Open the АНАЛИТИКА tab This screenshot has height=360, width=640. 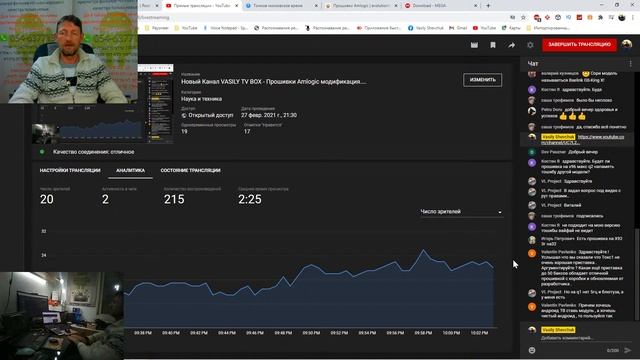[130, 170]
